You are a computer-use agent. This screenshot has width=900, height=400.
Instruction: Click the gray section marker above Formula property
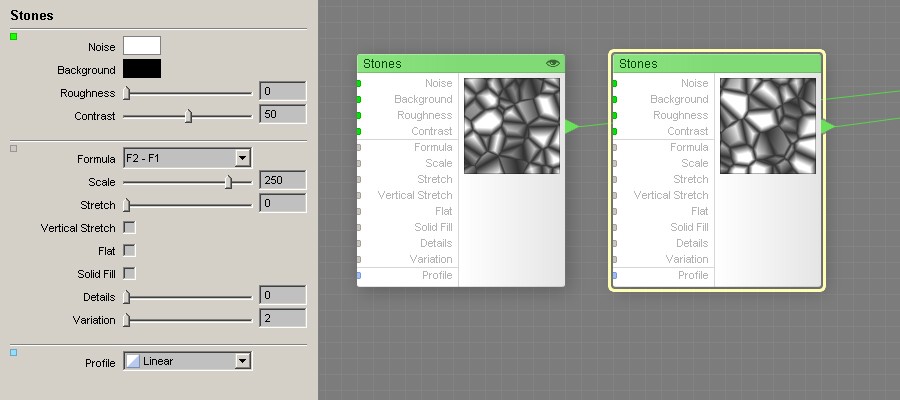pos(13,149)
